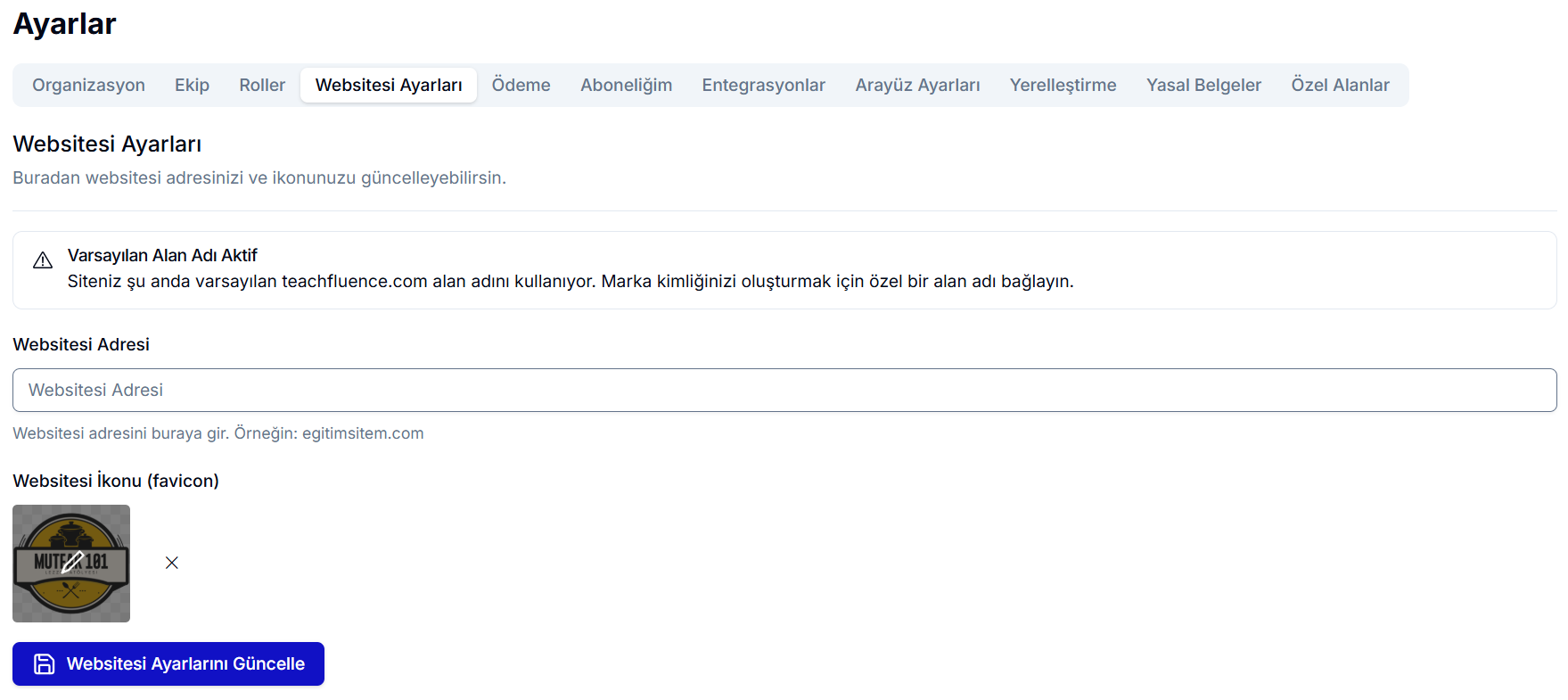Click Websitesi Ayarlarını Güncelle button
Viewport: 1568px width, 700px height.
point(168,663)
